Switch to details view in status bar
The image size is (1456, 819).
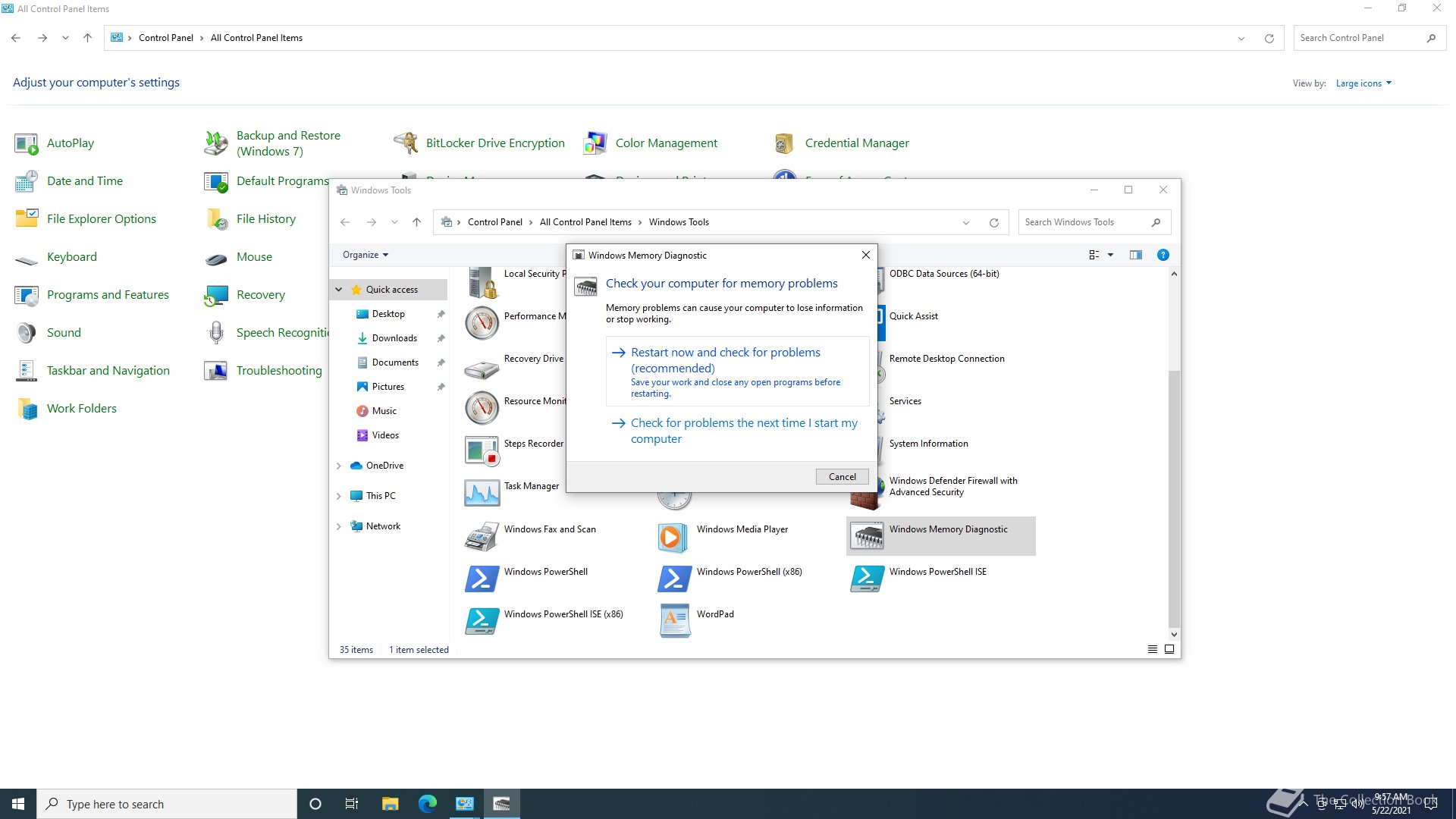point(1153,650)
